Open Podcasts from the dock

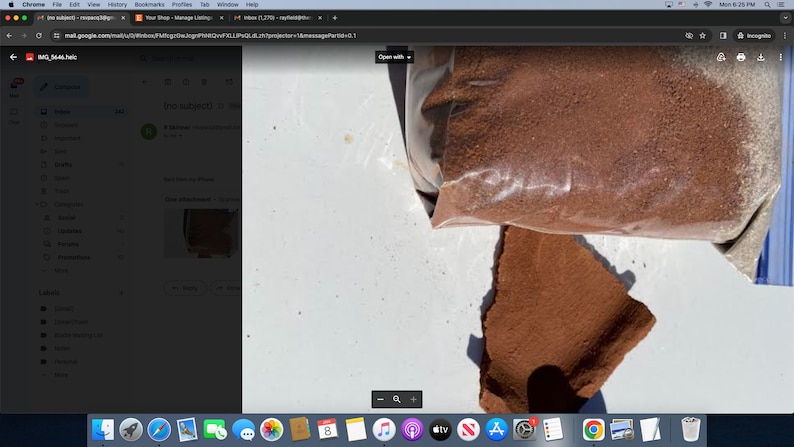pyautogui.click(x=412, y=430)
